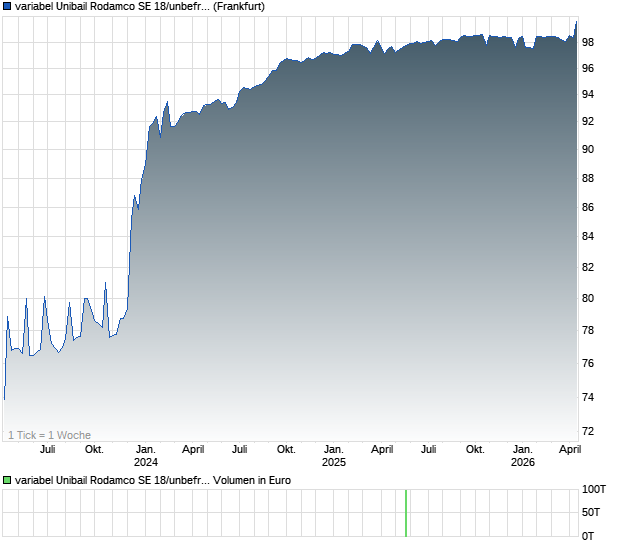Viewport: 620px width, 546px height.
Task: Click the Volumen in Euro chart title
Action: (x=153, y=480)
